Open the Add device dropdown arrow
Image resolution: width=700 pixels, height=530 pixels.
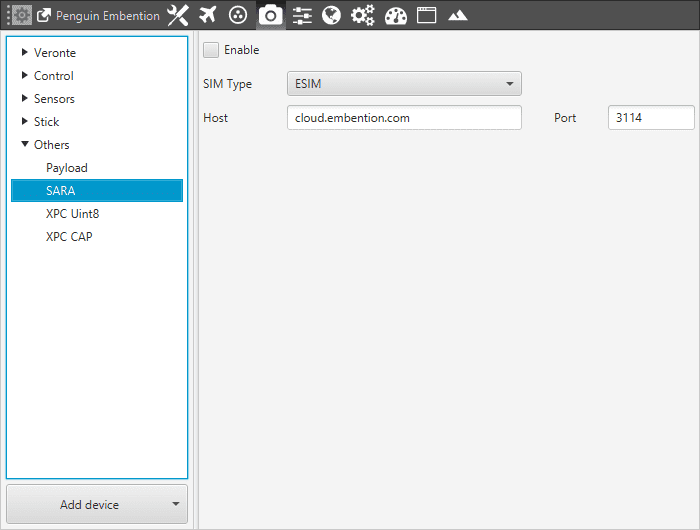click(176, 504)
